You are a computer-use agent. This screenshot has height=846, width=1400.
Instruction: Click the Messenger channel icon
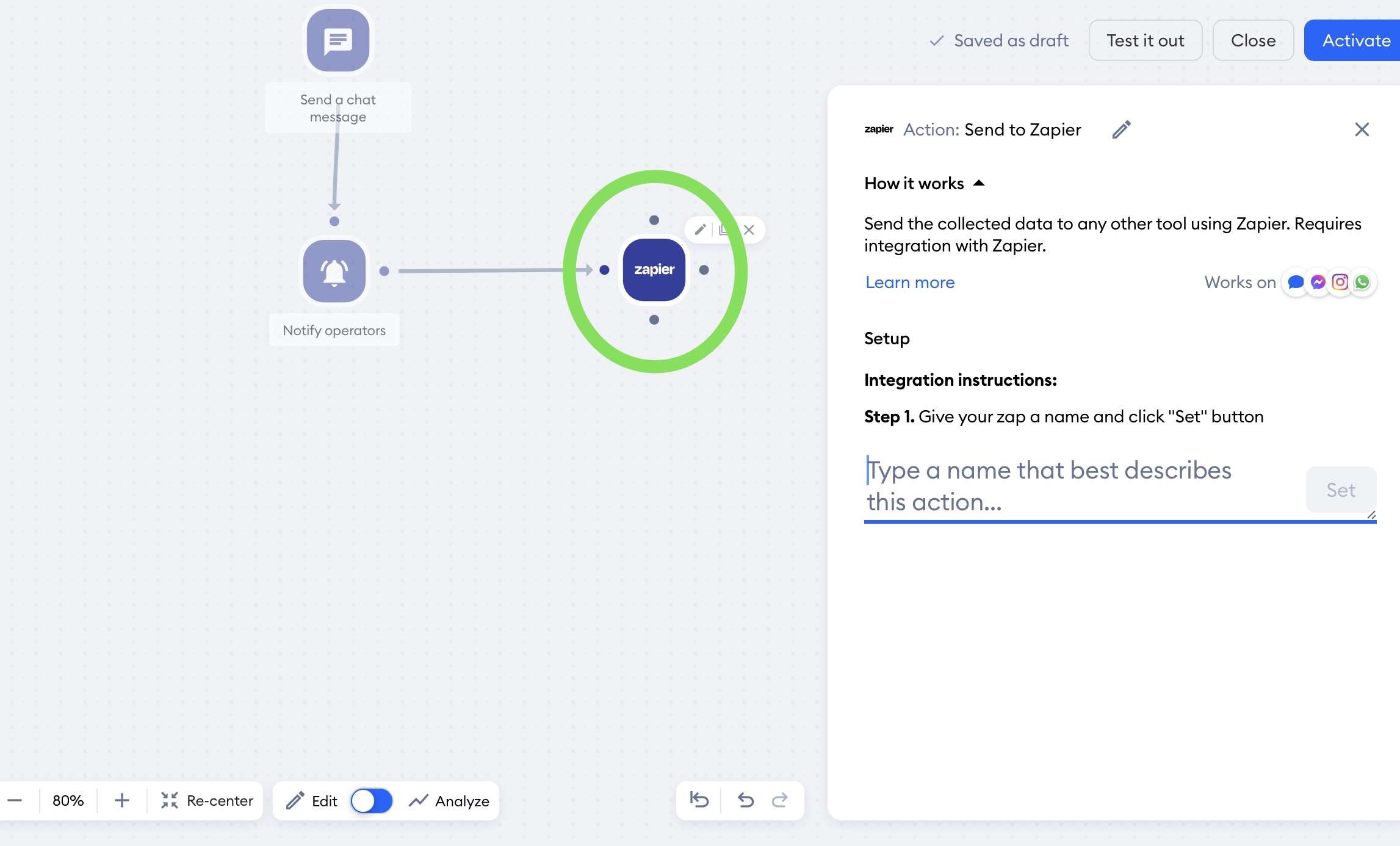1318,282
